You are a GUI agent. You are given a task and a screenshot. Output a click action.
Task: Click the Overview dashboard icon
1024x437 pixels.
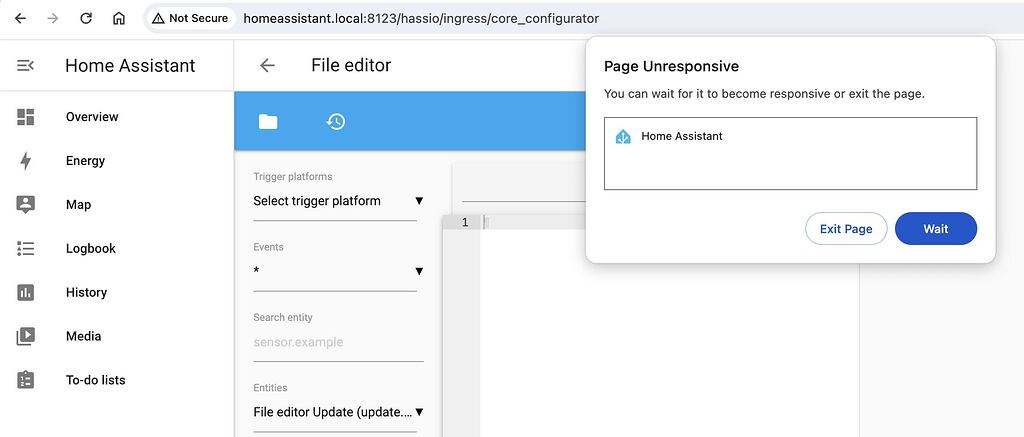point(26,117)
